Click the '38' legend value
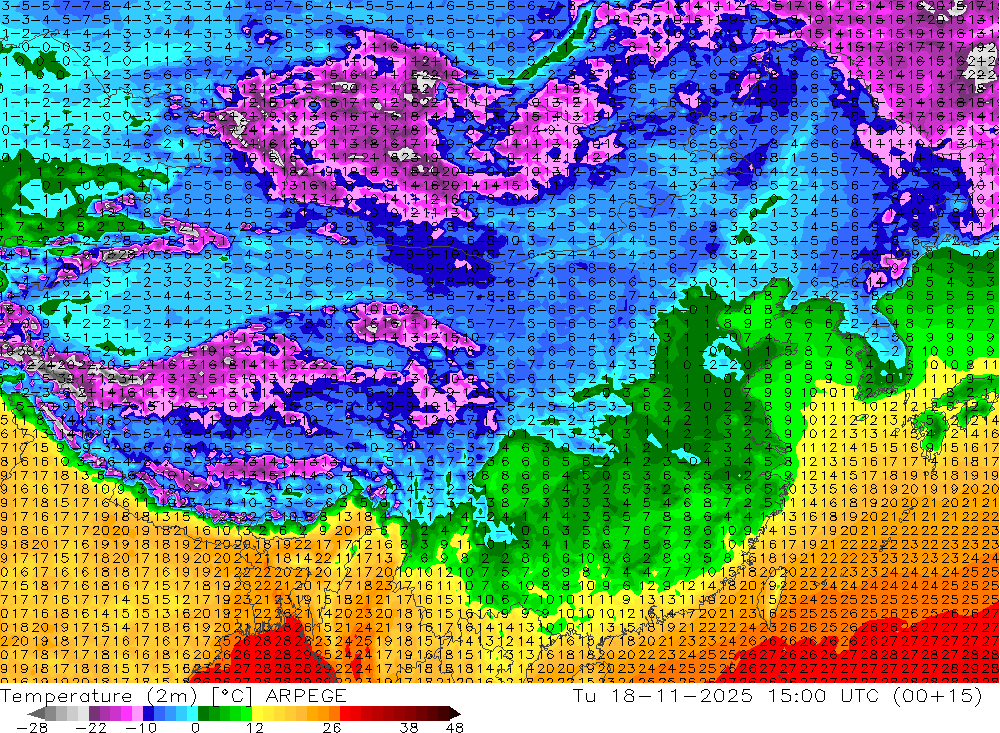Screen dimensions: 1000x733 pyautogui.click(x=409, y=727)
